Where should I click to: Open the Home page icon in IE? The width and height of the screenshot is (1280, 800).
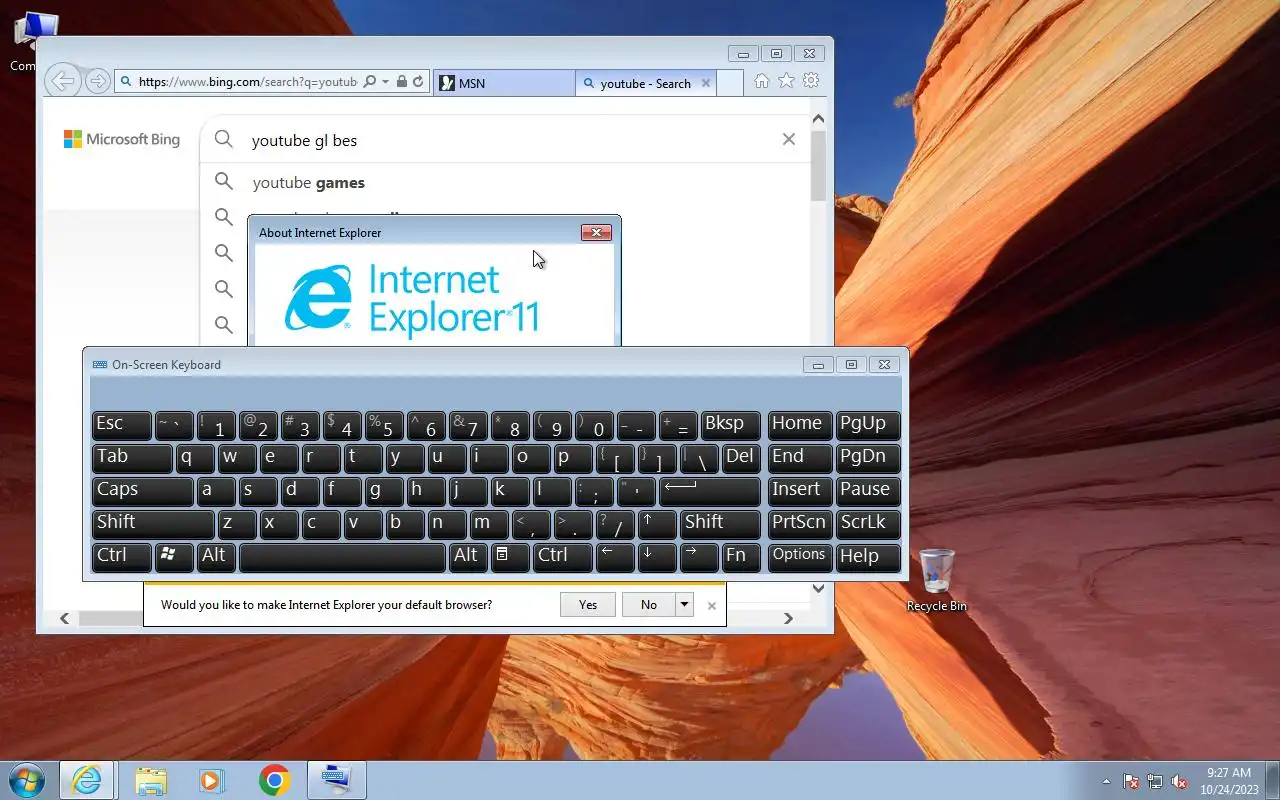[x=761, y=81]
